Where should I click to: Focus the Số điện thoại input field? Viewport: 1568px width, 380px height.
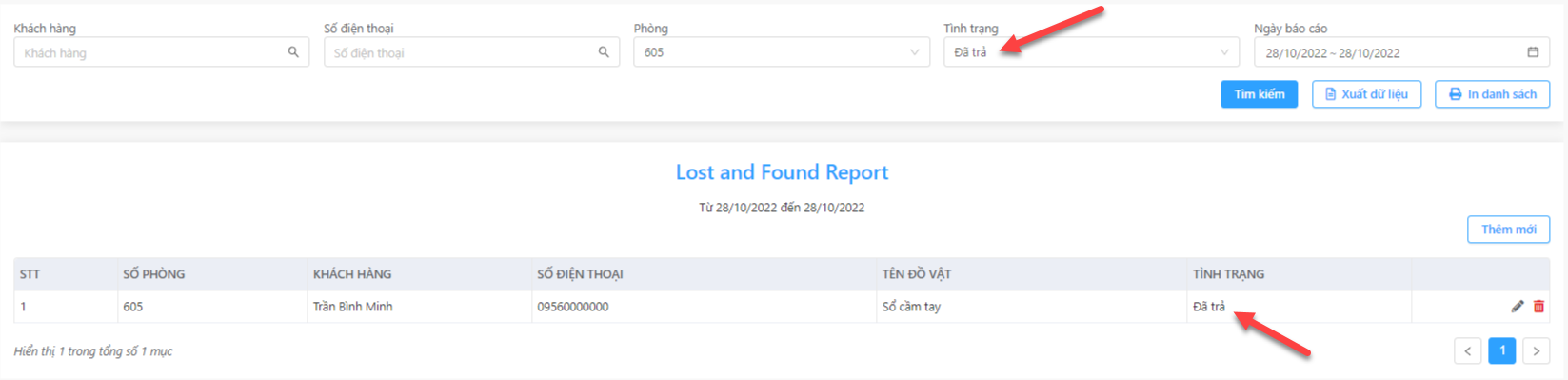coord(471,52)
